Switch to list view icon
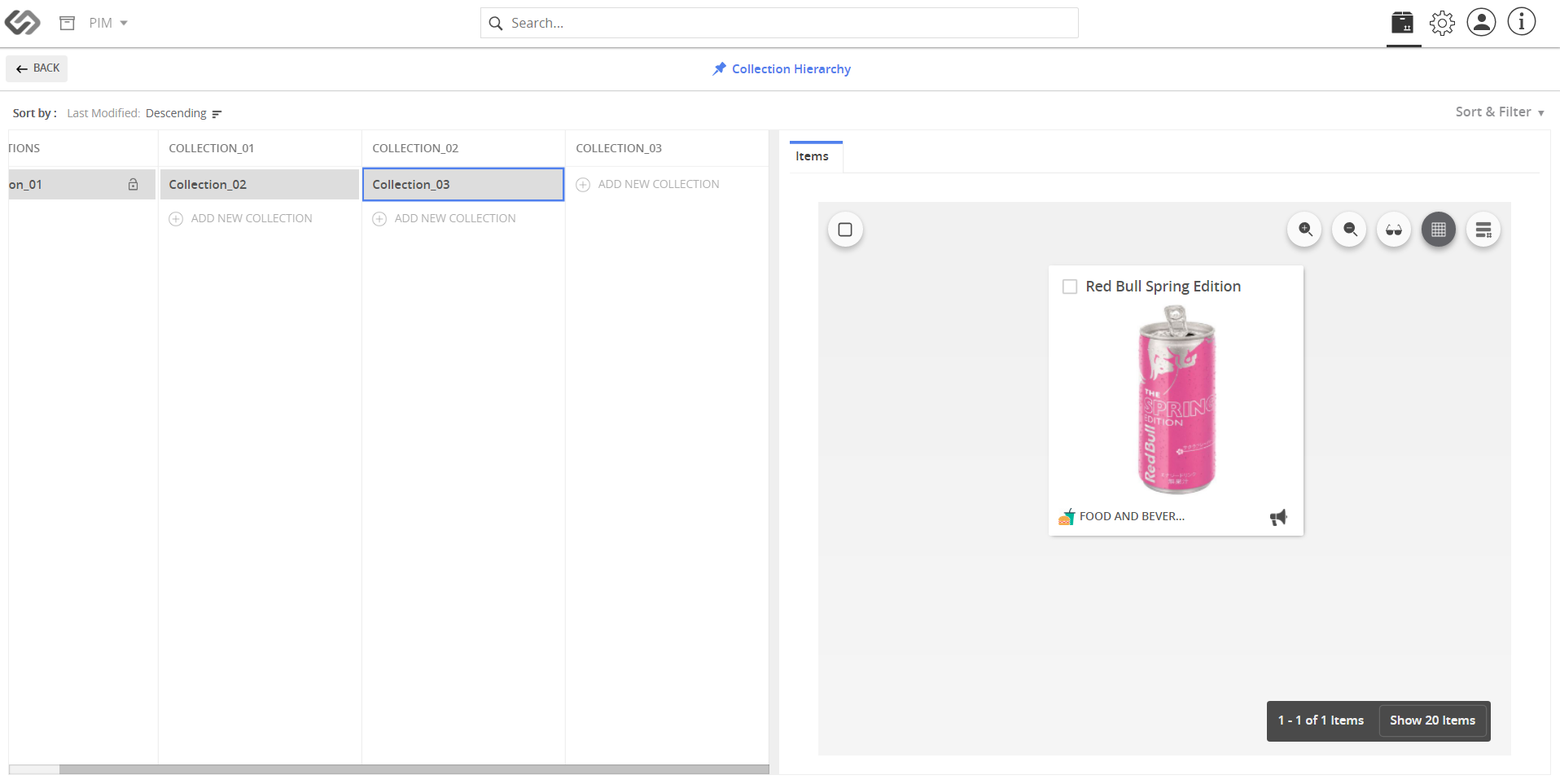 pos(1483,230)
